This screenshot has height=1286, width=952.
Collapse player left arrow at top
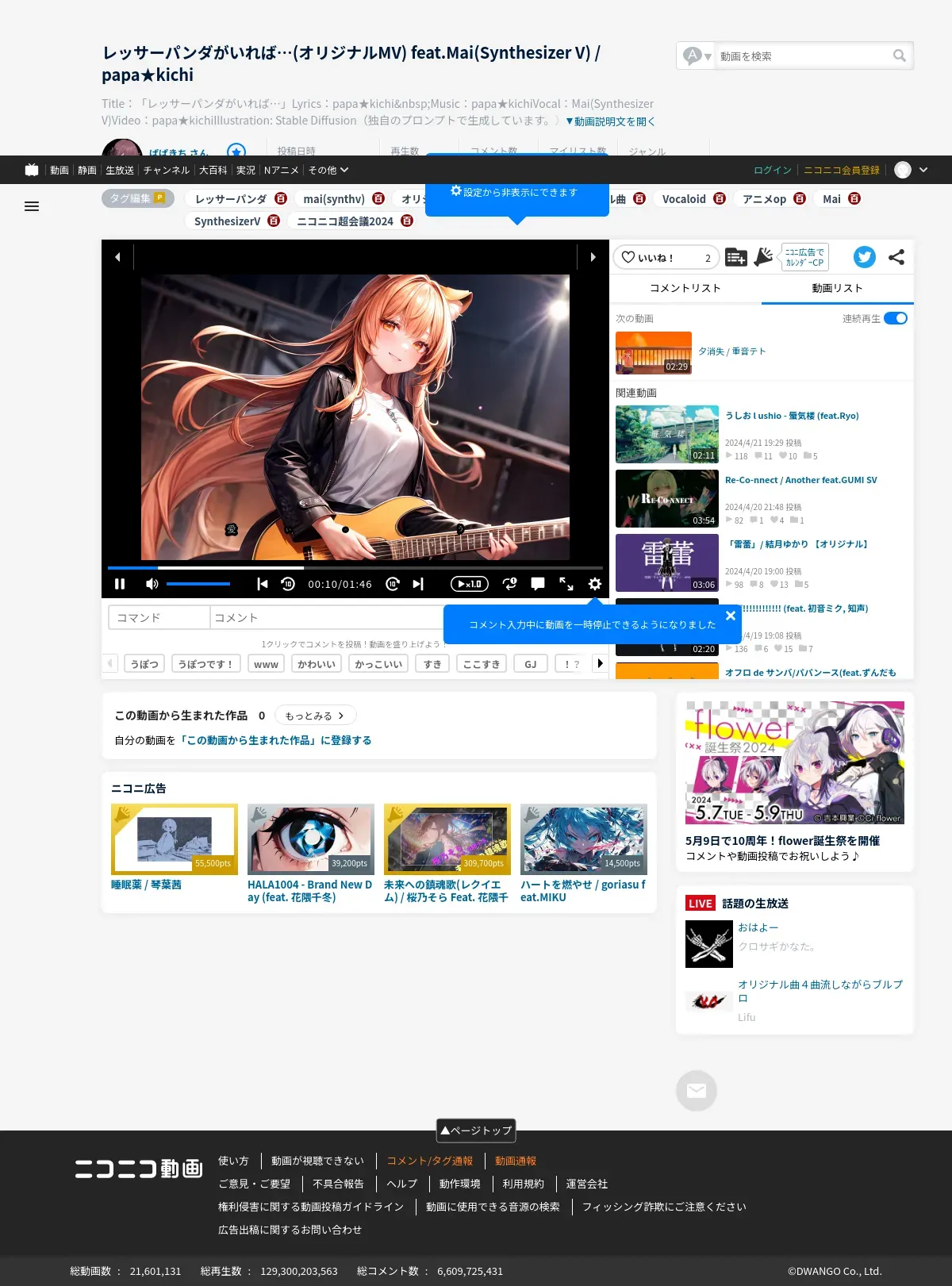pyautogui.click(x=117, y=257)
